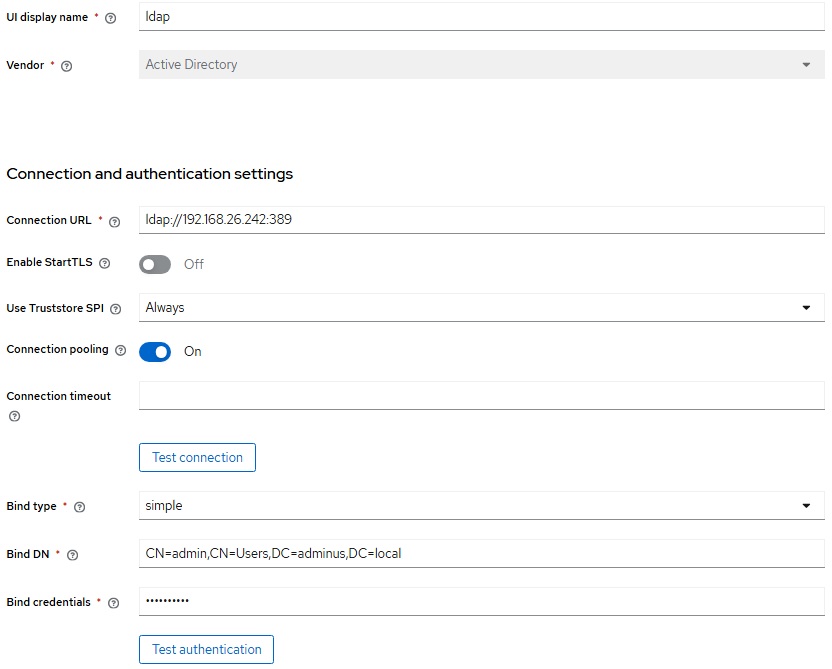The height and width of the screenshot is (669, 832).
Task: Focus the Bind credentials password field
Action: pos(482,601)
